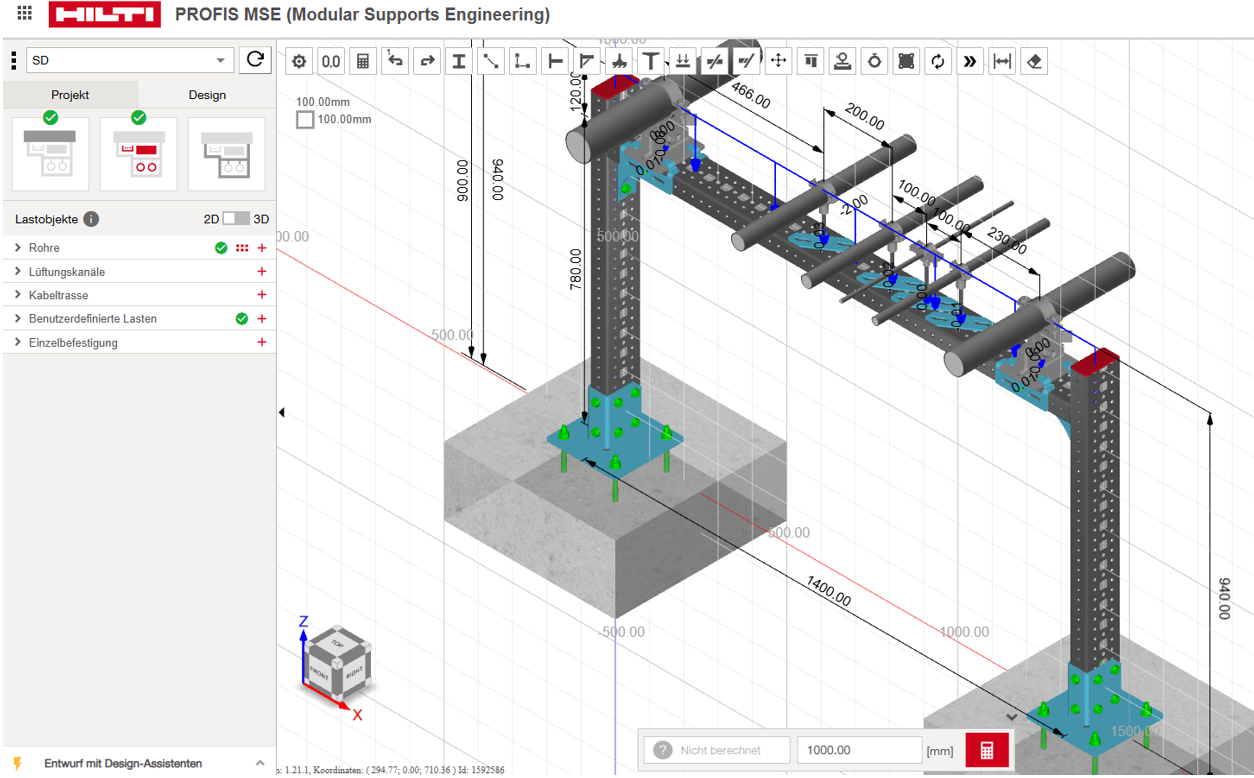Click the 1000.00 mm input field
This screenshot has width=1254, height=778.
[x=859, y=750]
